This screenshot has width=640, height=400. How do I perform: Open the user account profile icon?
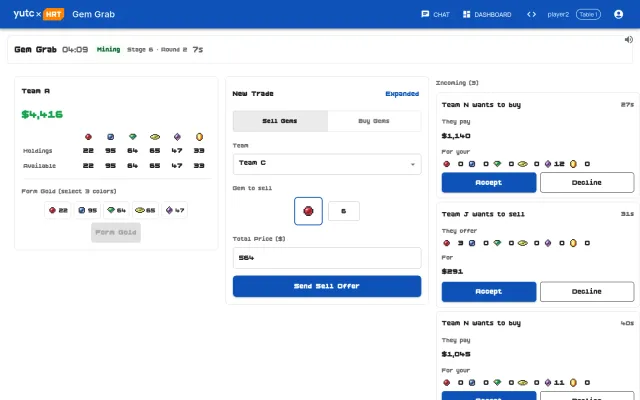pyautogui.click(x=618, y=14)
